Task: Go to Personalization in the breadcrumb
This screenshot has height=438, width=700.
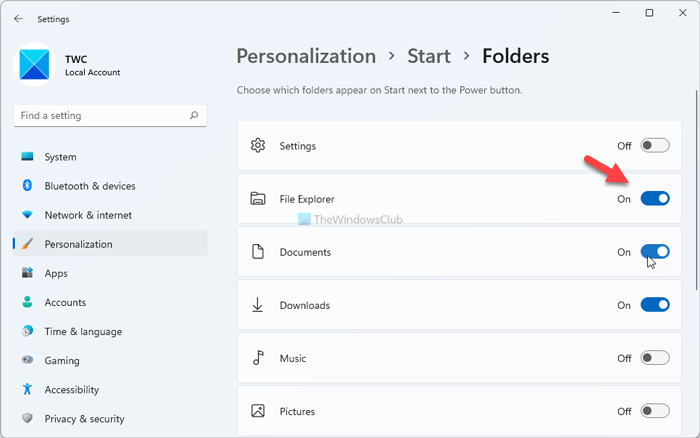Action: click(306, 57)
